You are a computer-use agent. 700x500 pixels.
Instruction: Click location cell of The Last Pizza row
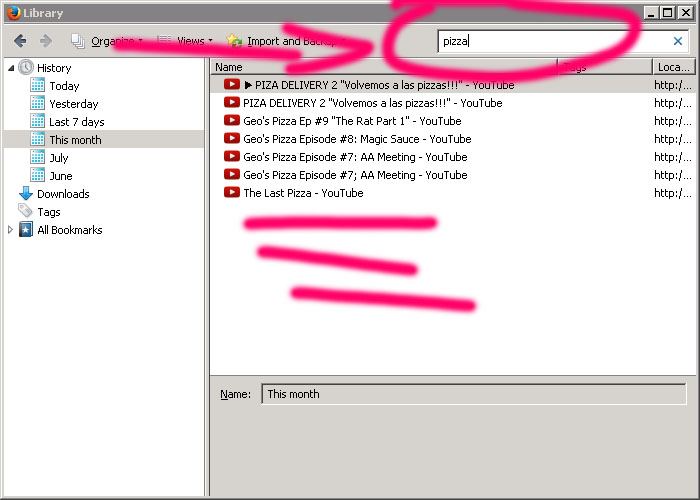[x=673, y=193]
